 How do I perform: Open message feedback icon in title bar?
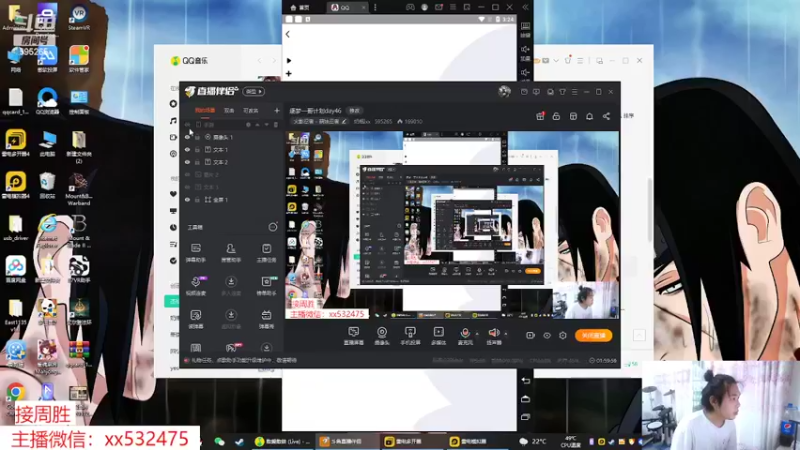[536, 92]
